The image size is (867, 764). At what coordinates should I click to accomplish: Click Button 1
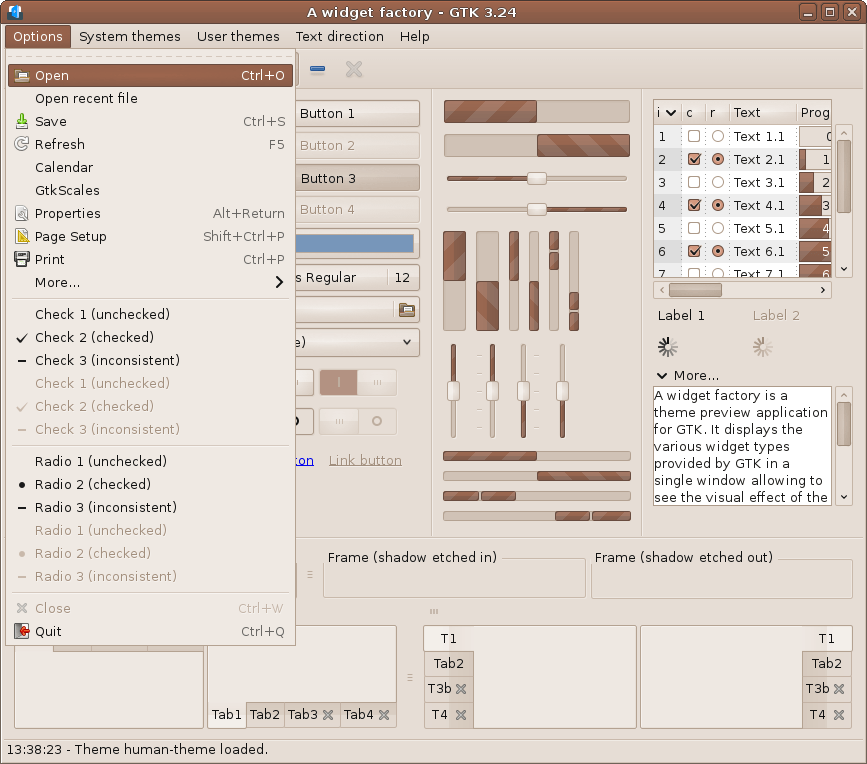pos(357,113)
